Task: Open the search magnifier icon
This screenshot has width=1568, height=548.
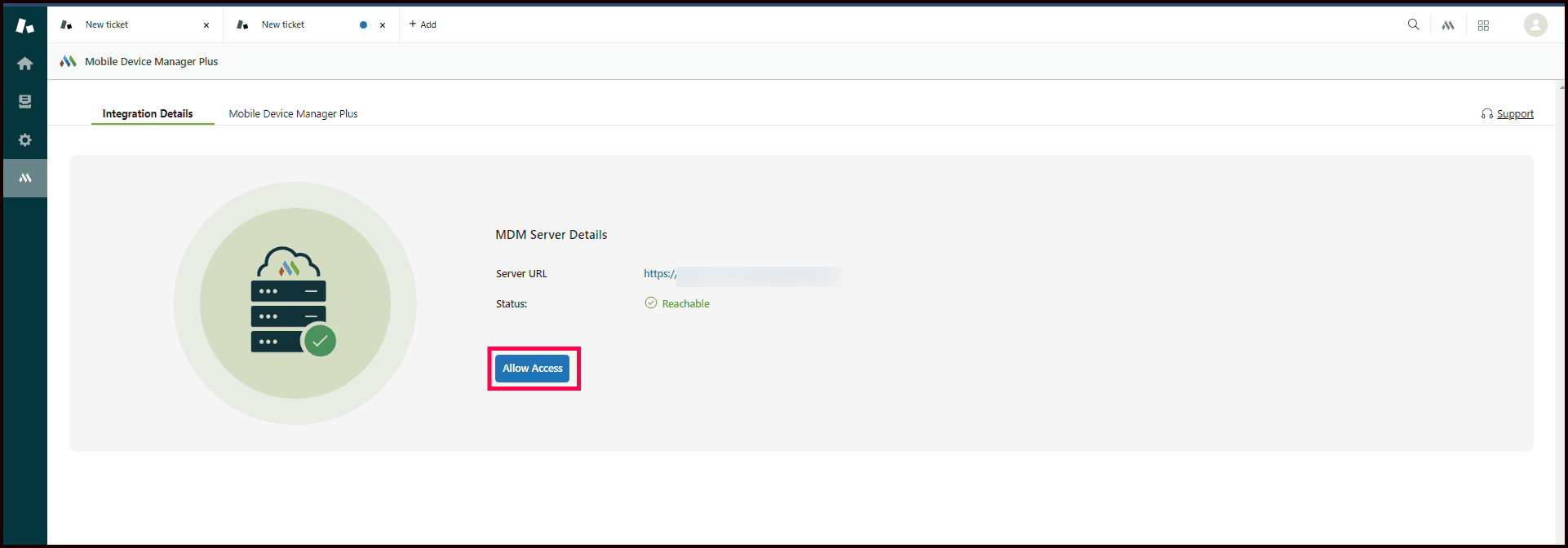Action: 1414,24
